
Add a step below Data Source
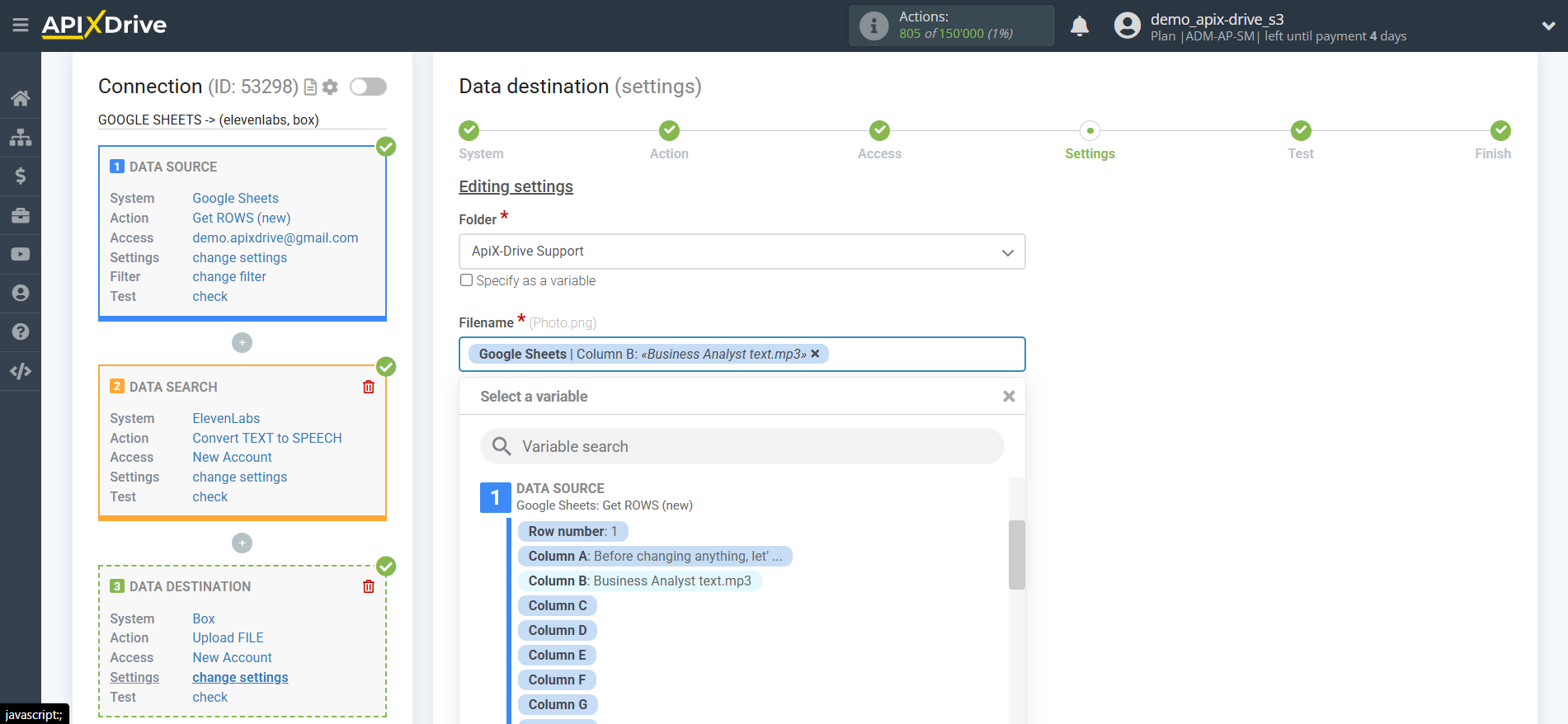pyautogui.click(x=242, y=342)
